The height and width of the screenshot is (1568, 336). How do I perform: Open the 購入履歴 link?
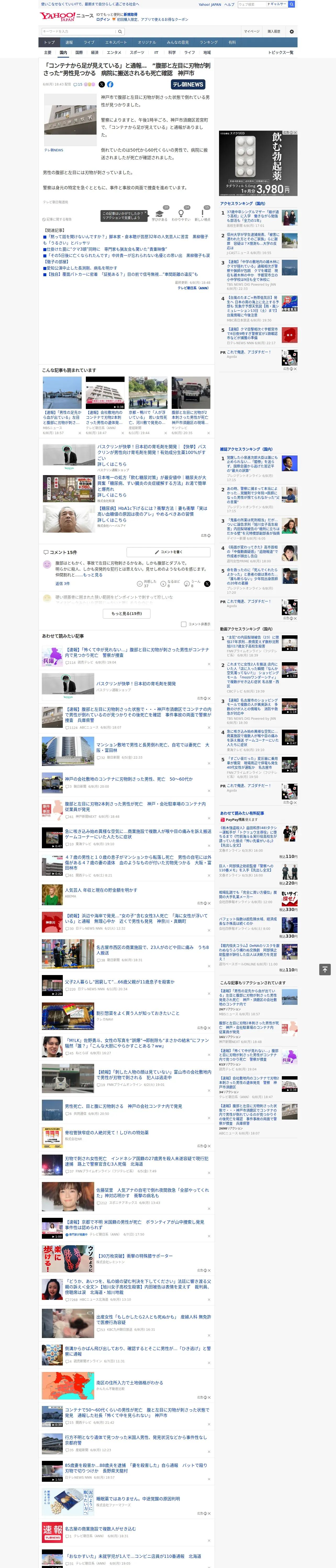(274, 31)
